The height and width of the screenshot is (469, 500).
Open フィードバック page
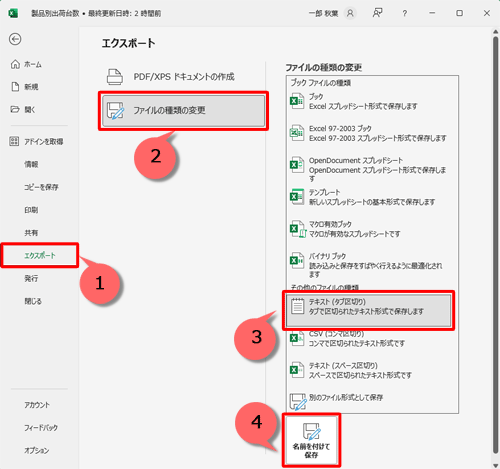coord(41,428)
